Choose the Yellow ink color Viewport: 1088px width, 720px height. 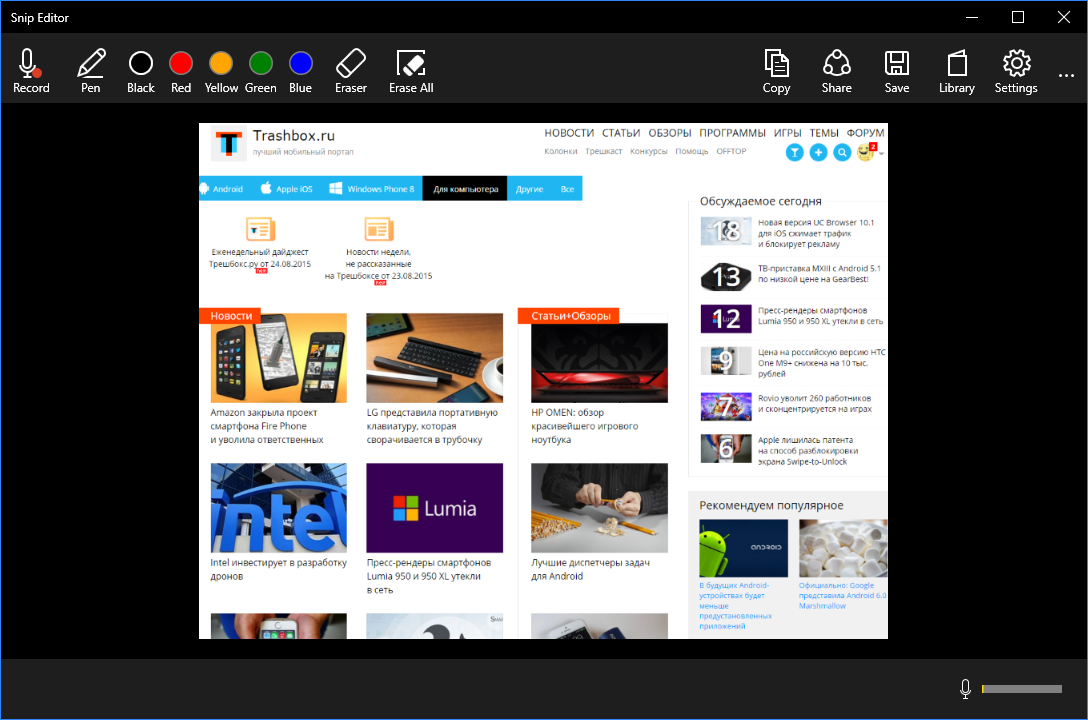221,71
